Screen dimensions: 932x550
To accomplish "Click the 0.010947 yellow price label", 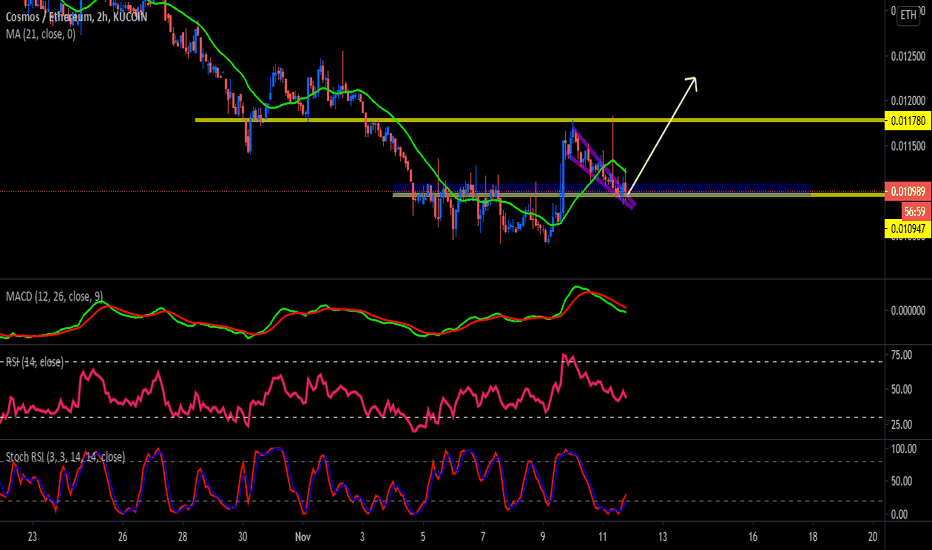I will 908,228.
